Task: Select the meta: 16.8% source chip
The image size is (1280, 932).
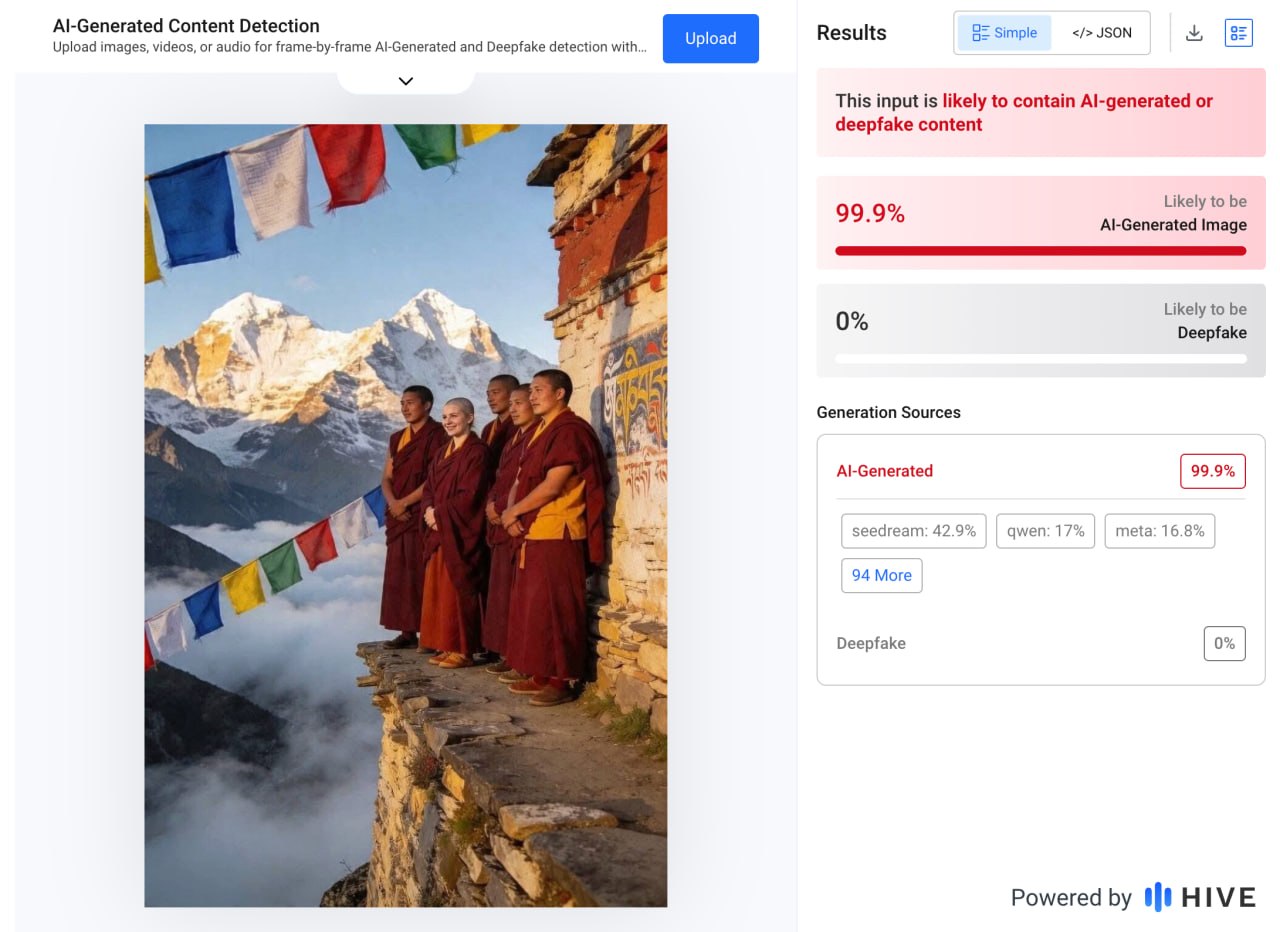Action: [1159, 531]
